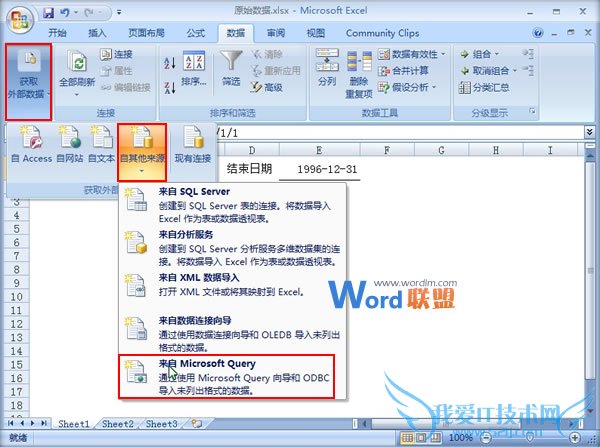Switch to Page Break Preview
600x447 pixels.
tap(435, 437)
